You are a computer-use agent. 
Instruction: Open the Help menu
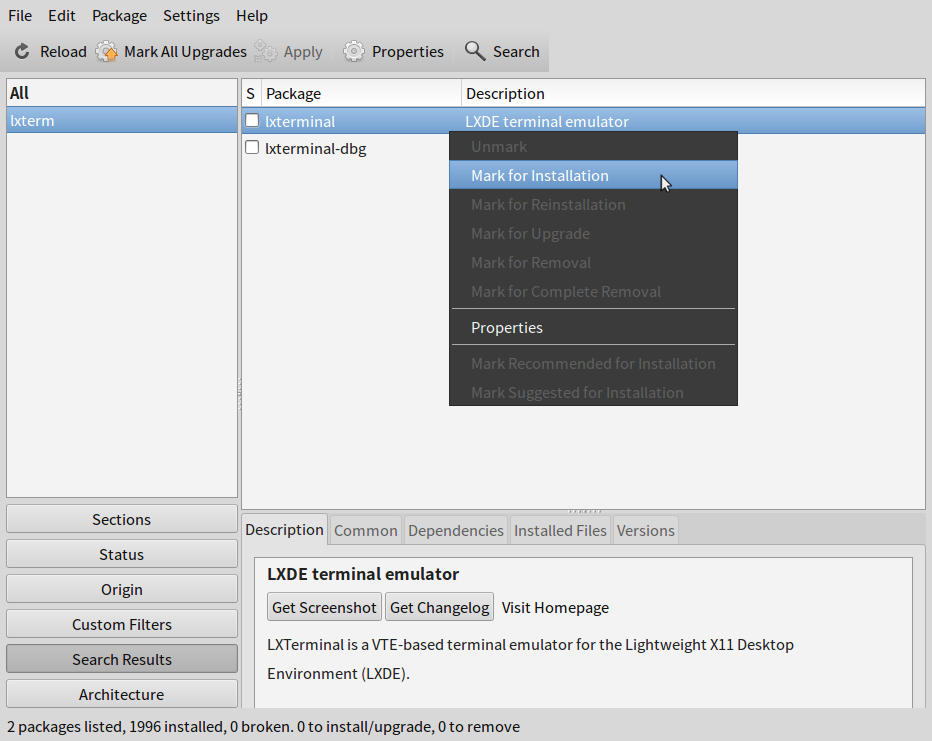click(252, 15)
